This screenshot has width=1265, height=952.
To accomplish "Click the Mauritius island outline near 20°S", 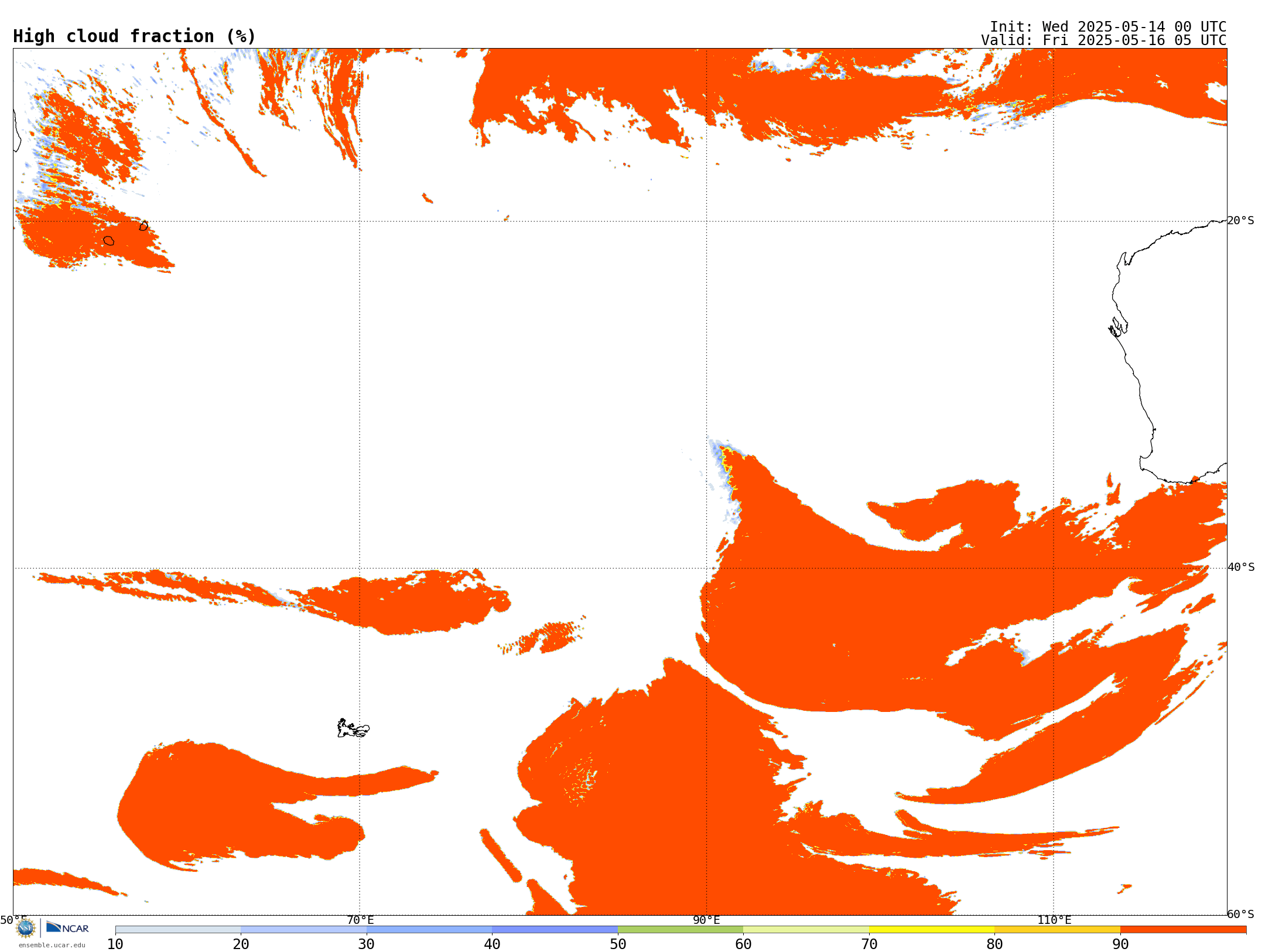I will pyautogui.click(x=143, y=225).
